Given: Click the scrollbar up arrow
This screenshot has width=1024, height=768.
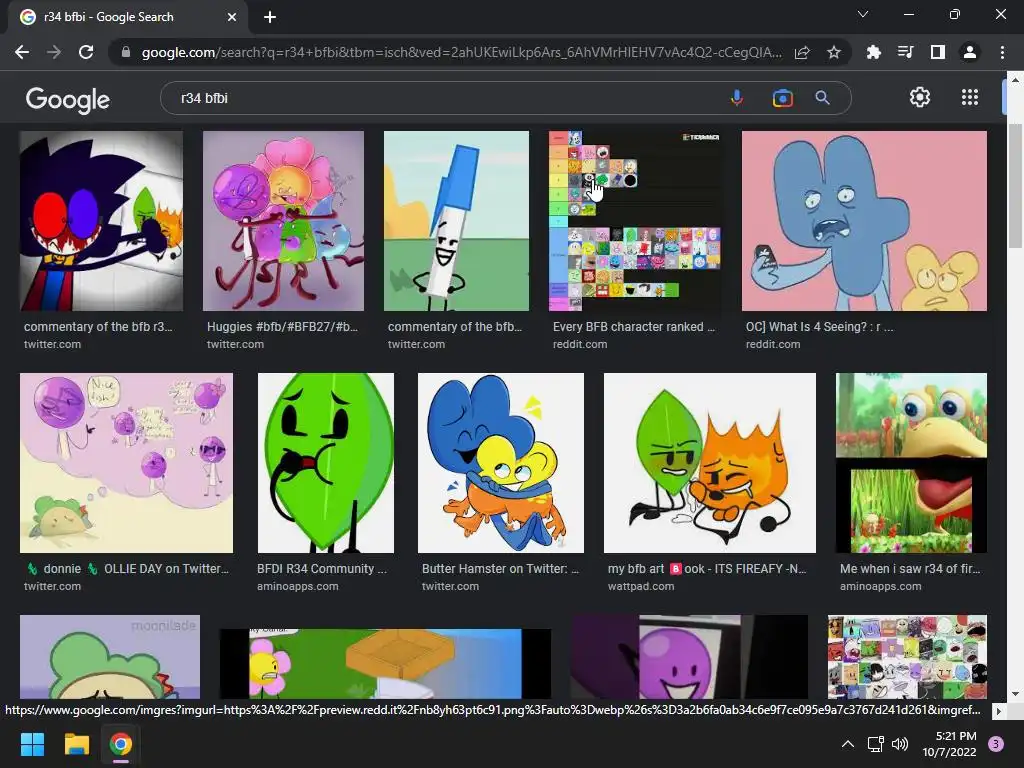Looking at the screenshot, I should tap(1015, 80).
